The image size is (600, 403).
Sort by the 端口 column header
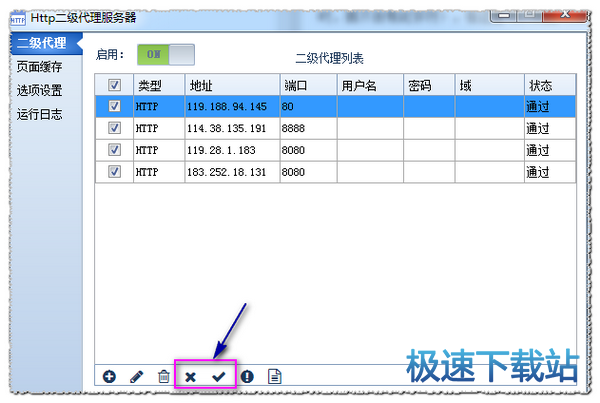(308, 85)
